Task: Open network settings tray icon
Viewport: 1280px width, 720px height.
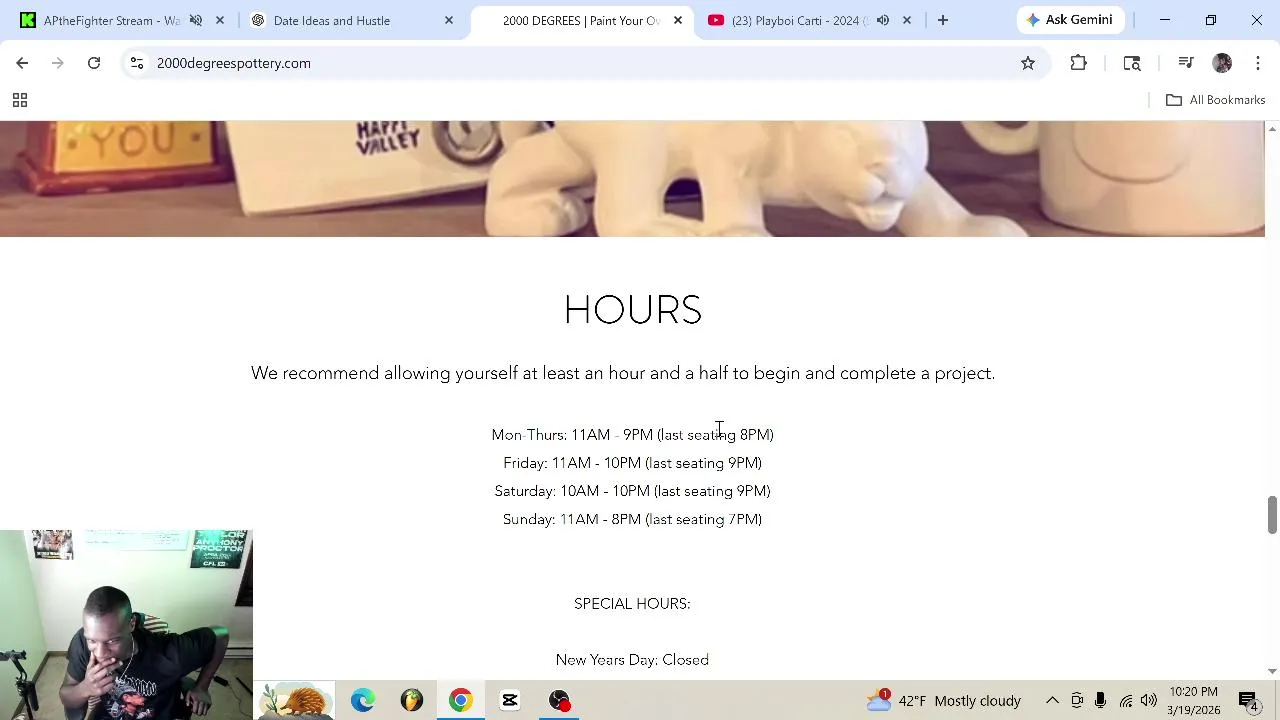Action: pos(1126,700)
